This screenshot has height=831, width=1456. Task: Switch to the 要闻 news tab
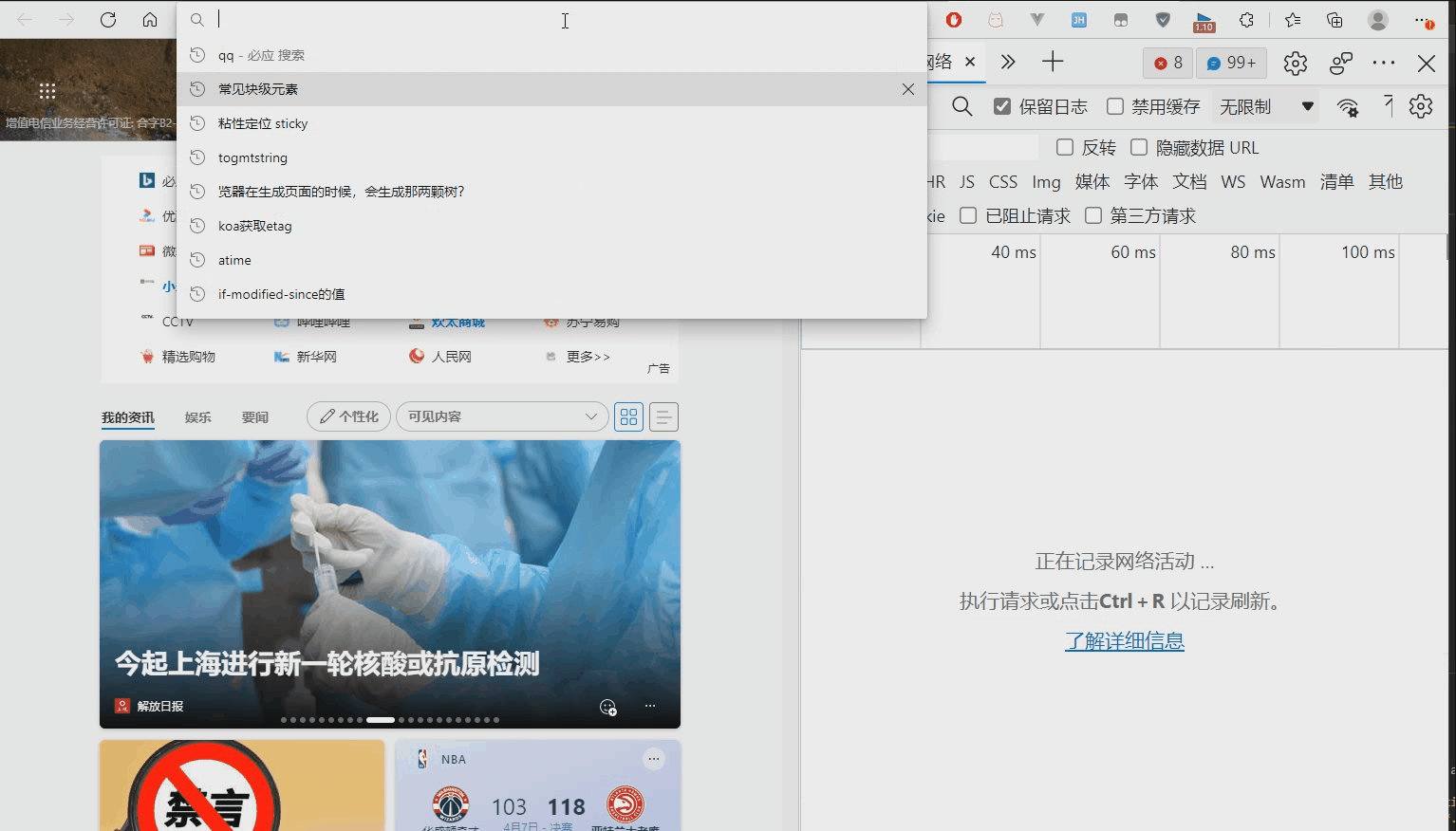point(255,417)
